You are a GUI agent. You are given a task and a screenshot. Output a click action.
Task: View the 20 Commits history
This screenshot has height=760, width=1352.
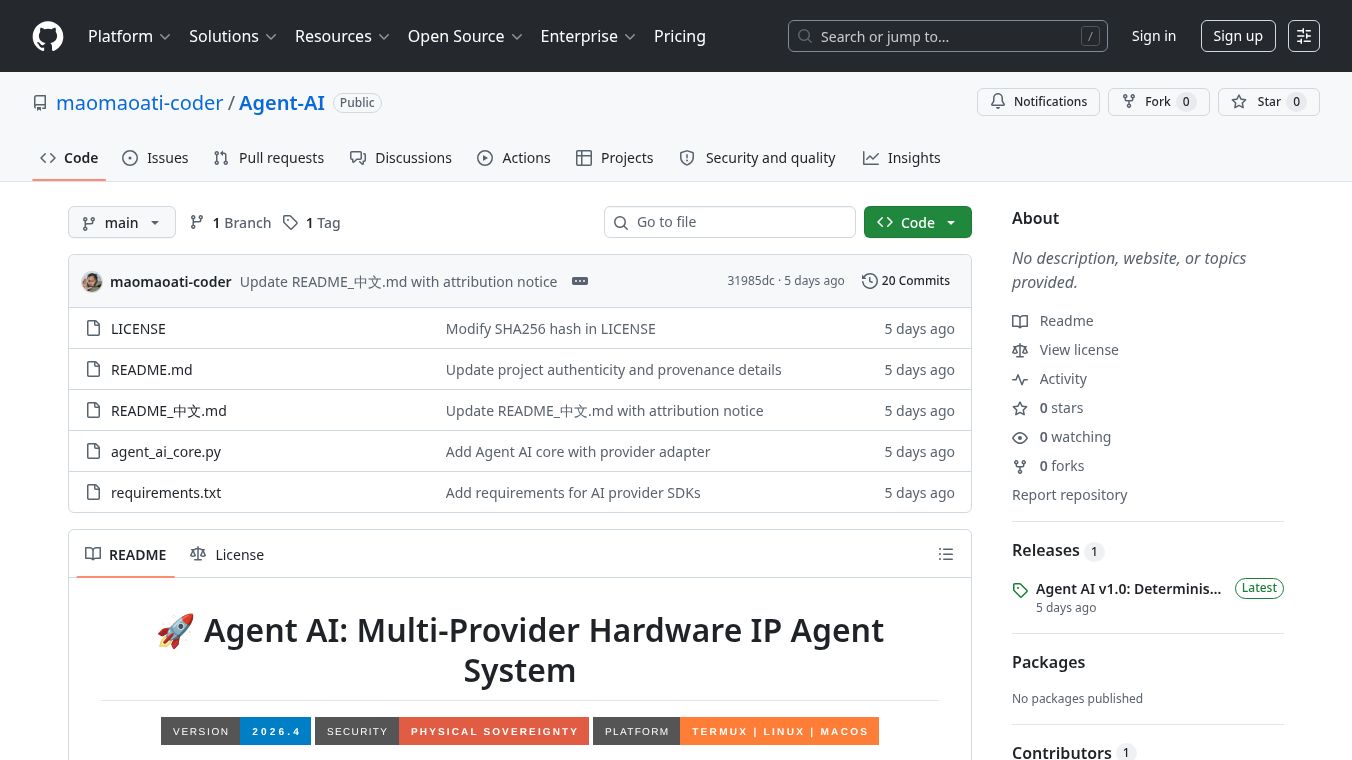[906, 281]
